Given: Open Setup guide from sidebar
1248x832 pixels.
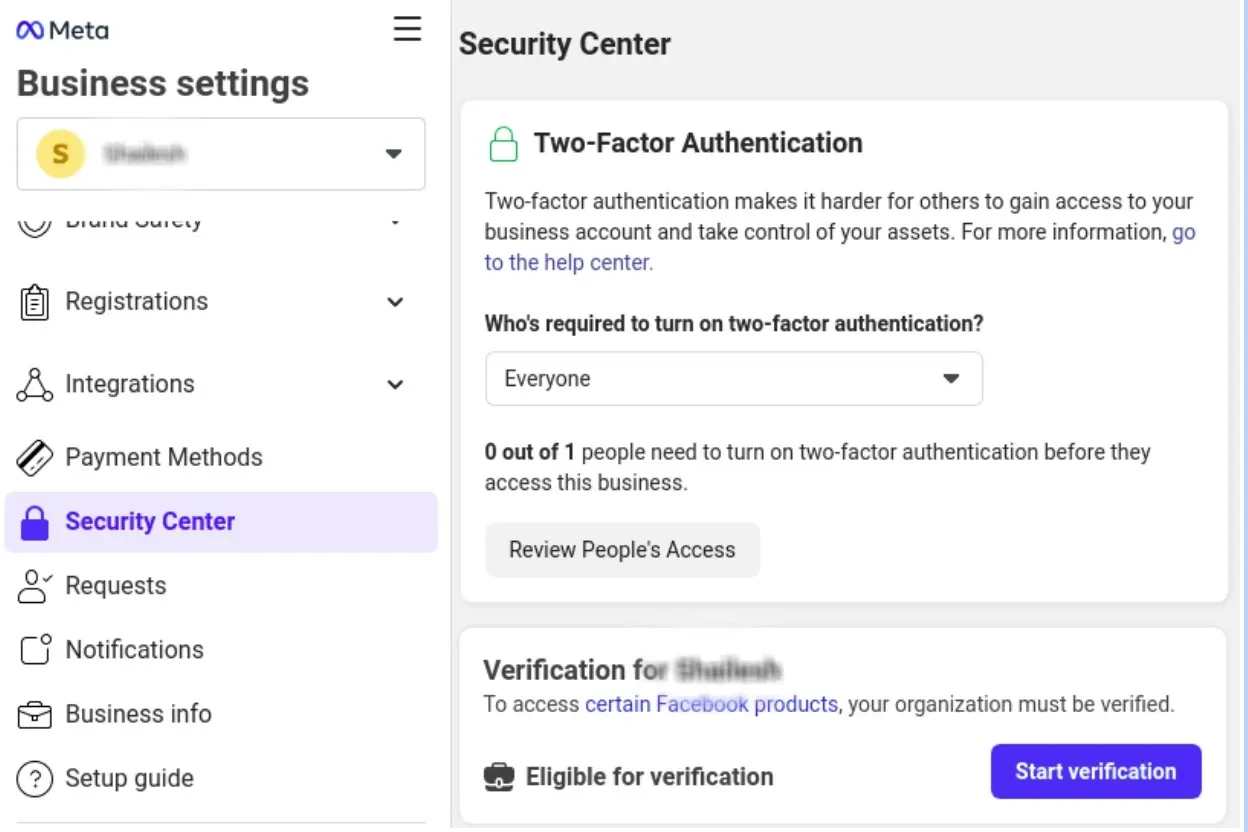Looking at the screenshot, I should pos(129,778).
